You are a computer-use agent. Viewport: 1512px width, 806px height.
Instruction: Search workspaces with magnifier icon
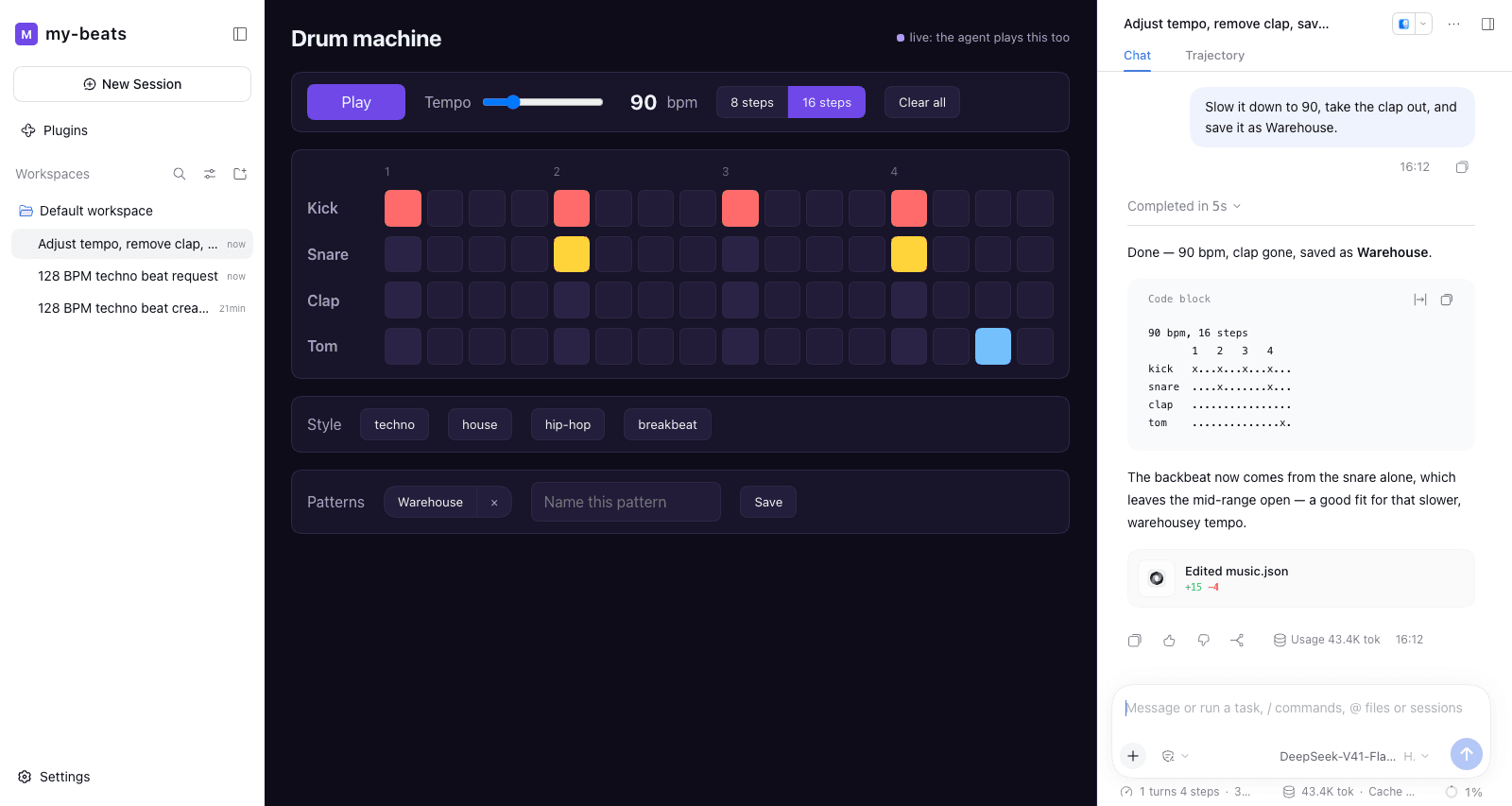(180, 174)
